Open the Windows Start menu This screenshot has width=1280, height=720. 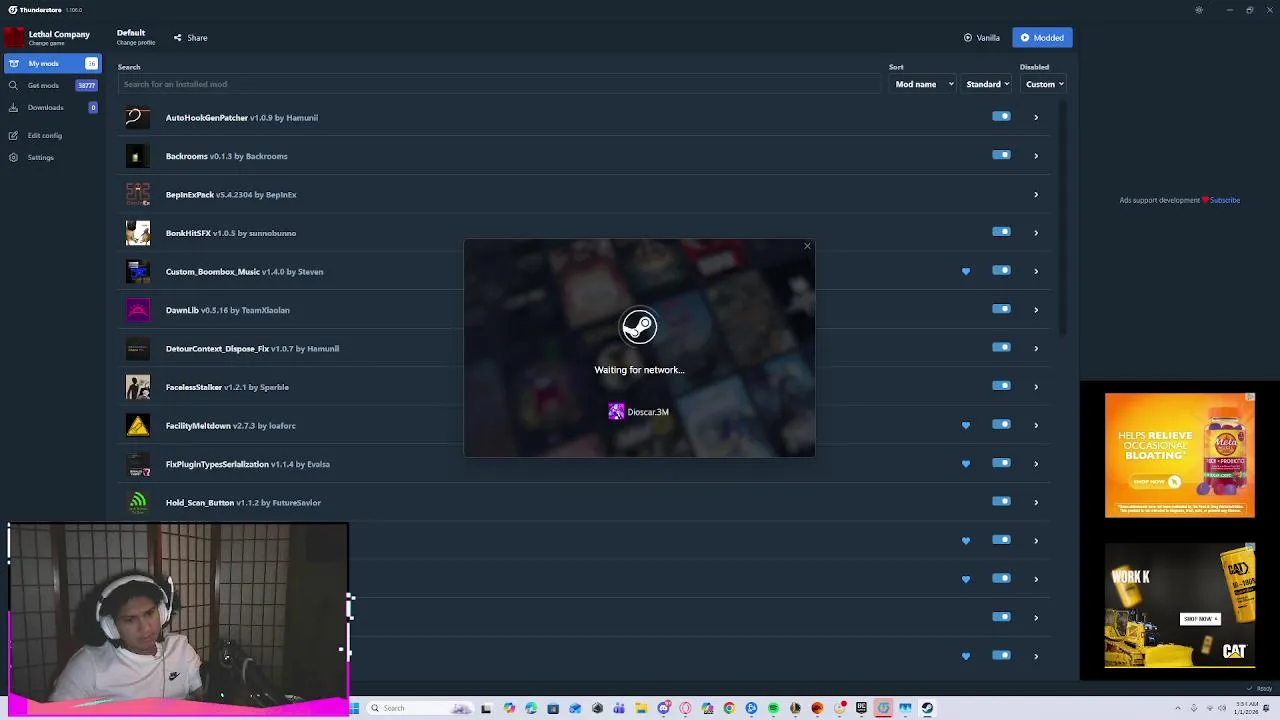tap(353, 708)
